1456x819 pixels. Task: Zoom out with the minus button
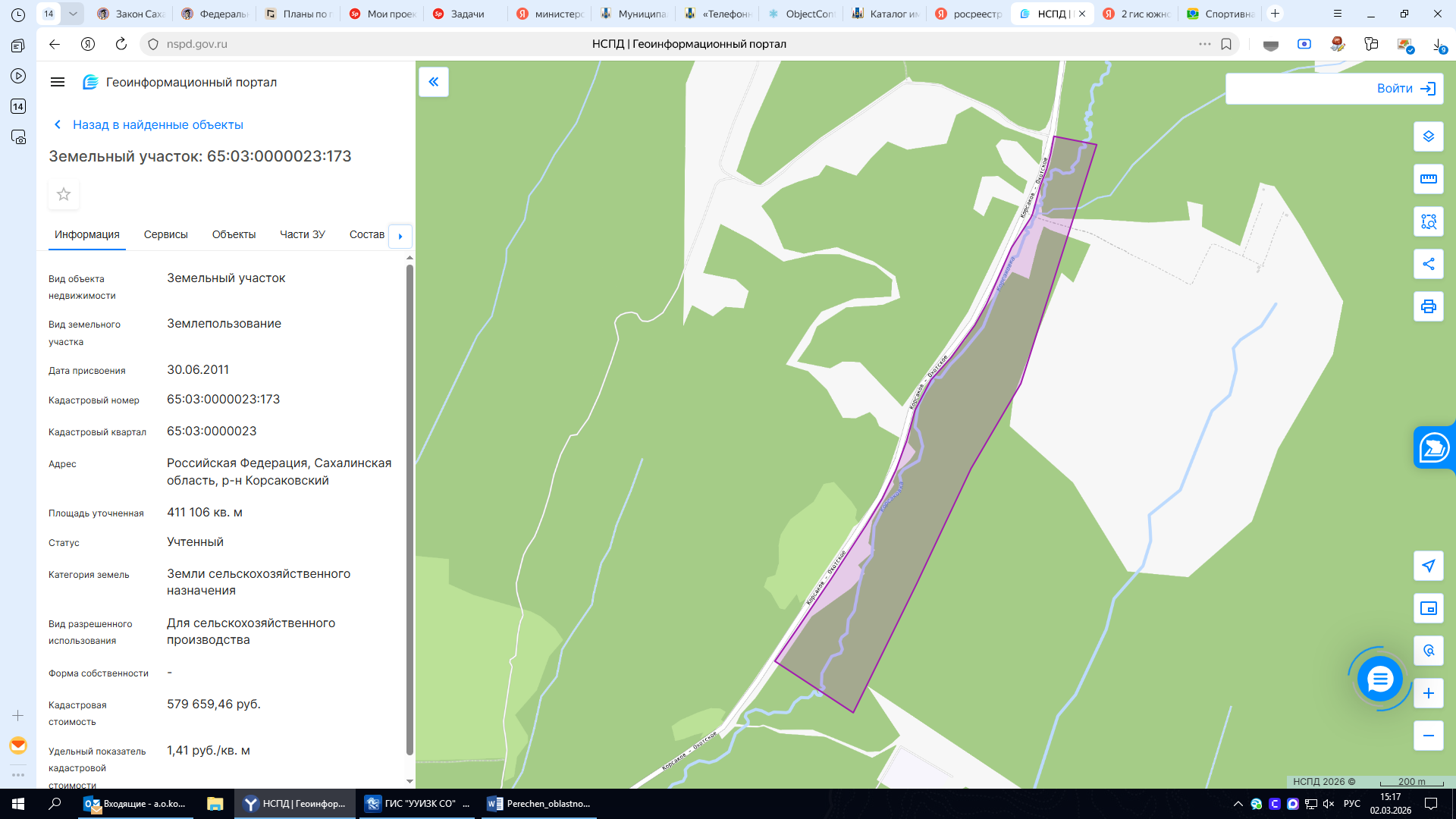coord(1428,736)
